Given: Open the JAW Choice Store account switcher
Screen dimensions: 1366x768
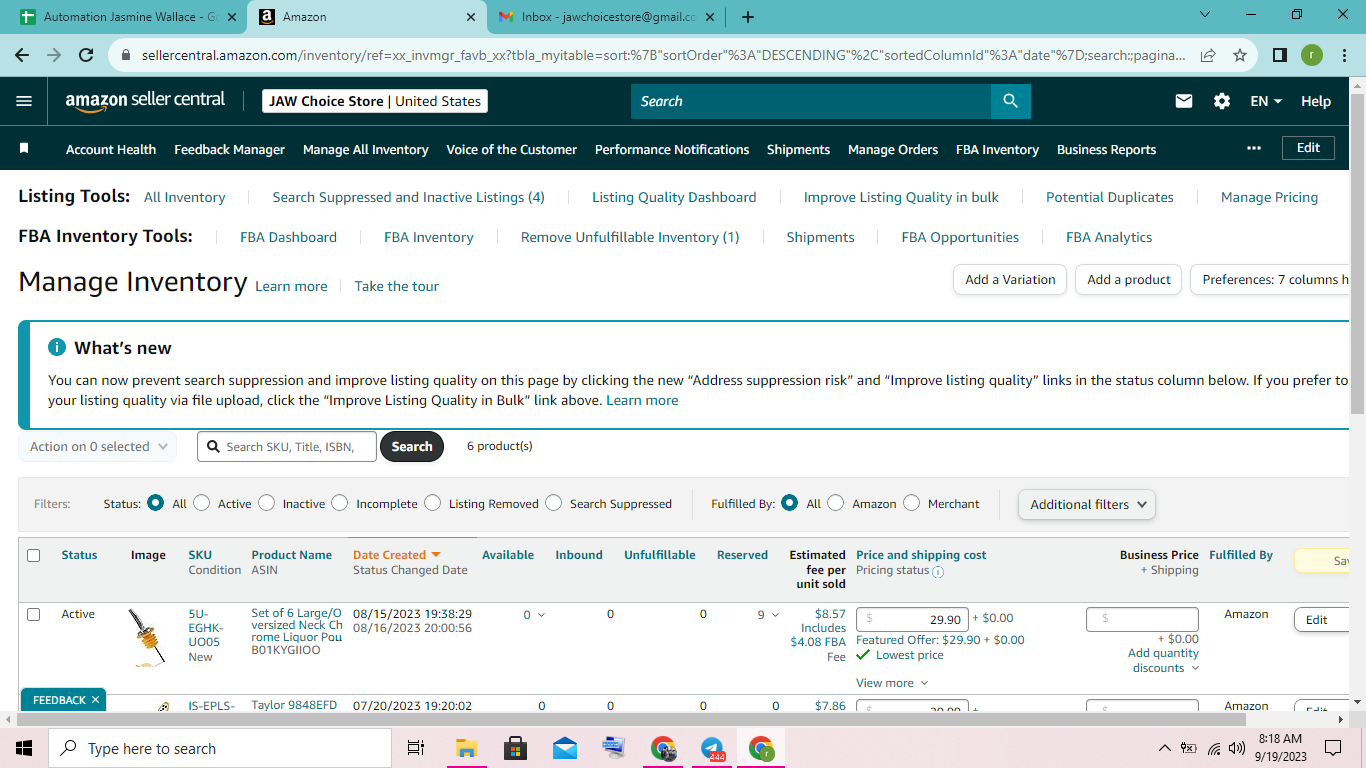Looking at the screenshot, I should point(375,101).
